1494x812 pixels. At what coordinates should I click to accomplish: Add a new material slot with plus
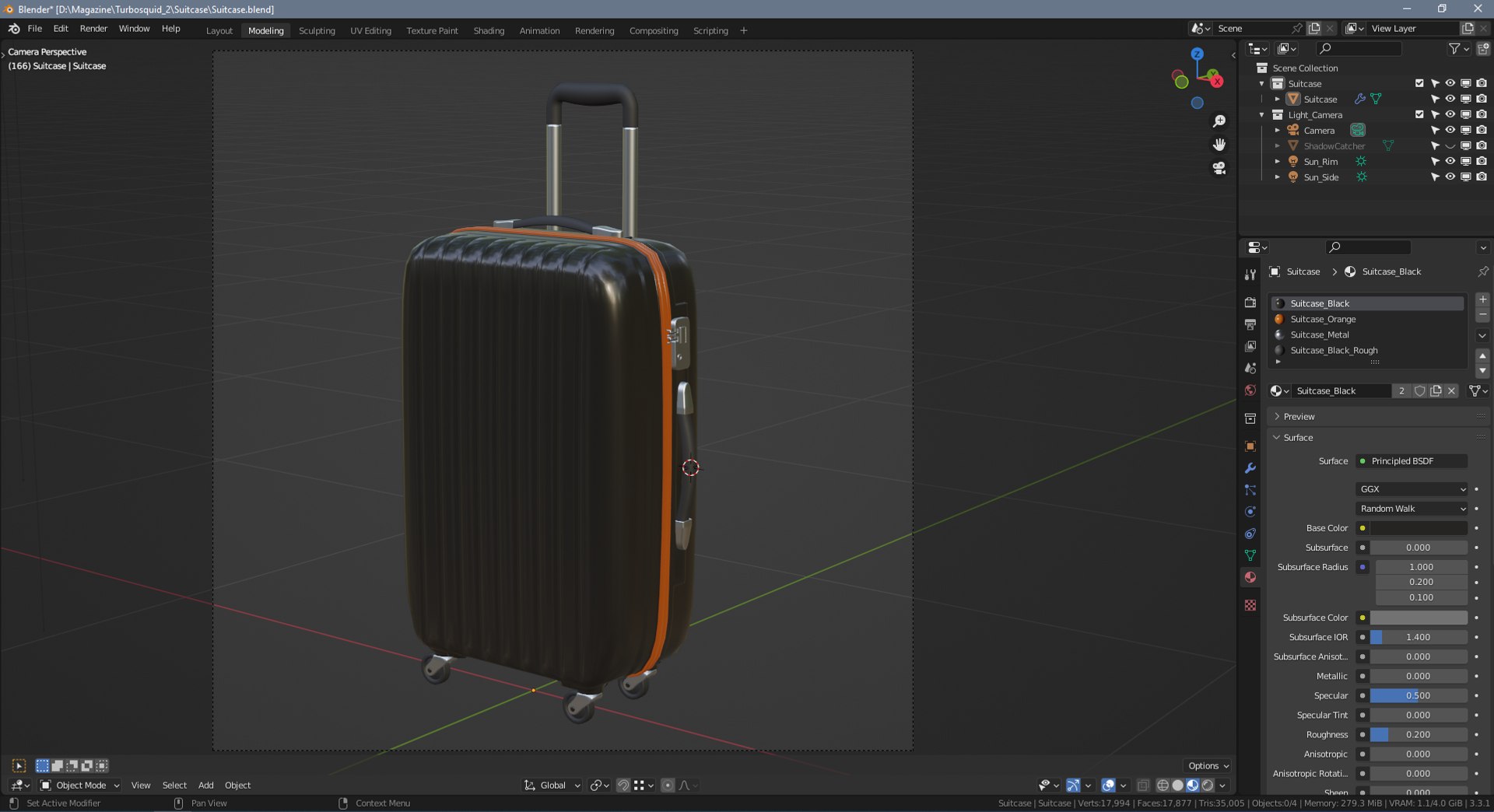(1482, 299)
